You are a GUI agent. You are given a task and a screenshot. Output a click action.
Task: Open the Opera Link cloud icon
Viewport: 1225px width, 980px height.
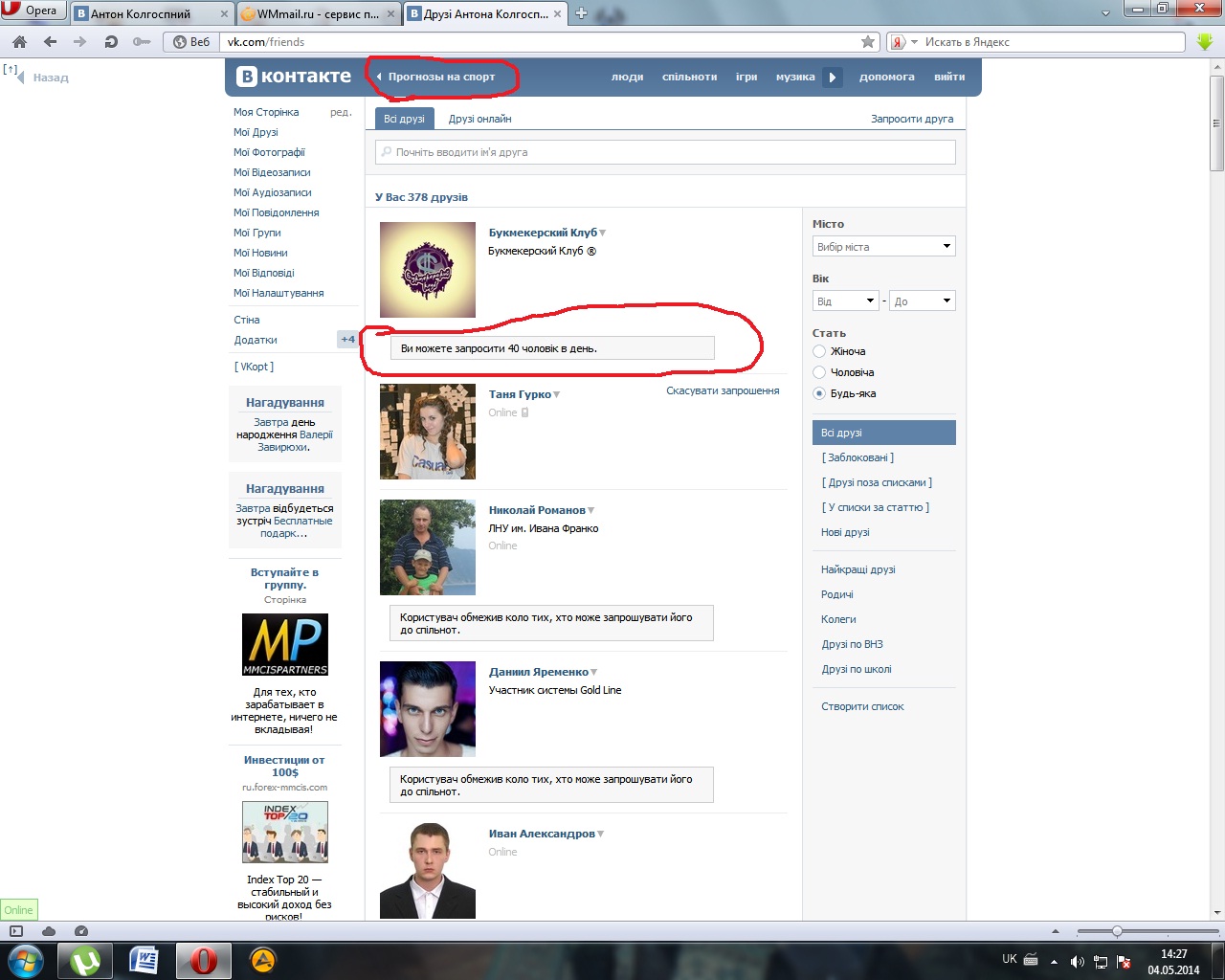click(49, 931)
